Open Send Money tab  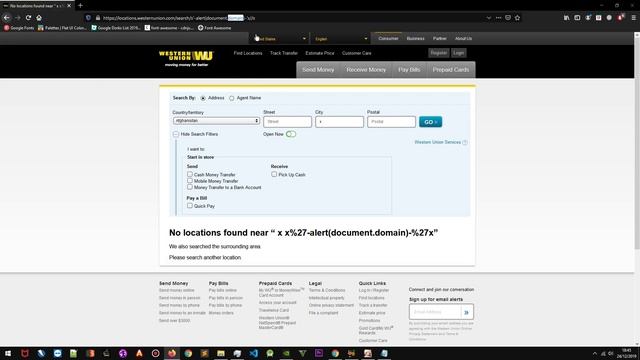318,70
